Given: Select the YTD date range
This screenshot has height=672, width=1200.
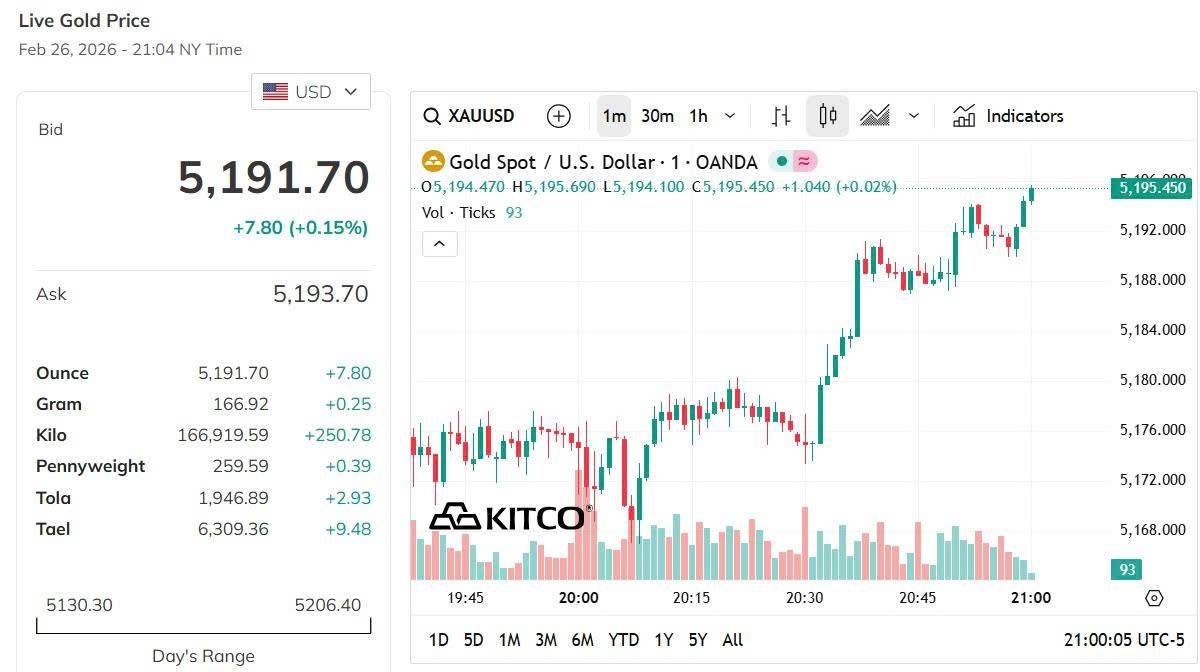Looking at the screenshot, I should [623, 640].
